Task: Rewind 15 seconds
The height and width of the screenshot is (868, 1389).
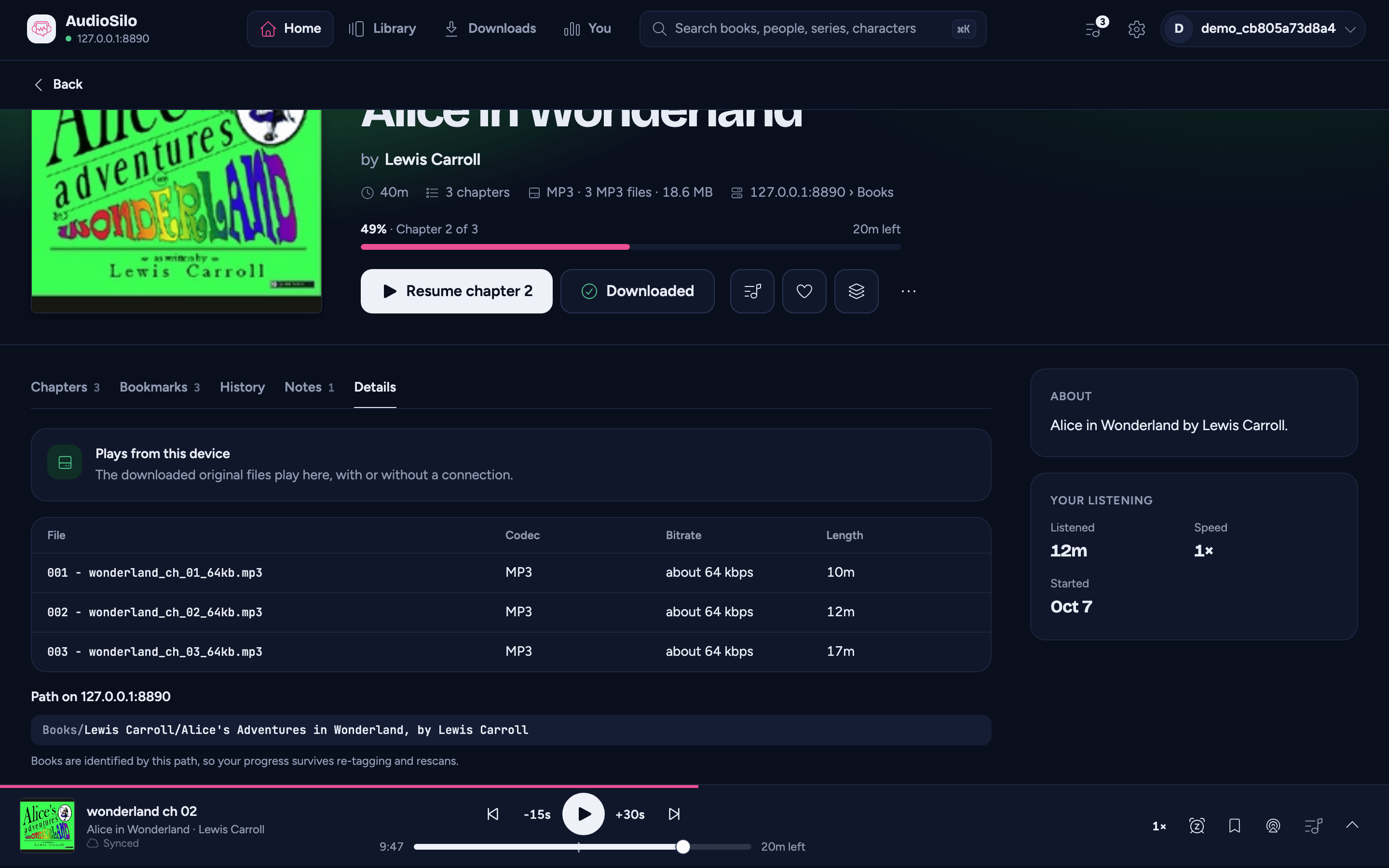Action: click(x=537, y=814)
